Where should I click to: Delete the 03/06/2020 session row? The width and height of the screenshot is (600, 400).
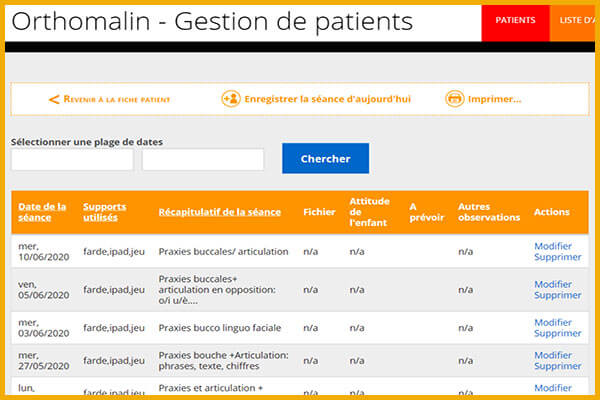tap(558, 333)
